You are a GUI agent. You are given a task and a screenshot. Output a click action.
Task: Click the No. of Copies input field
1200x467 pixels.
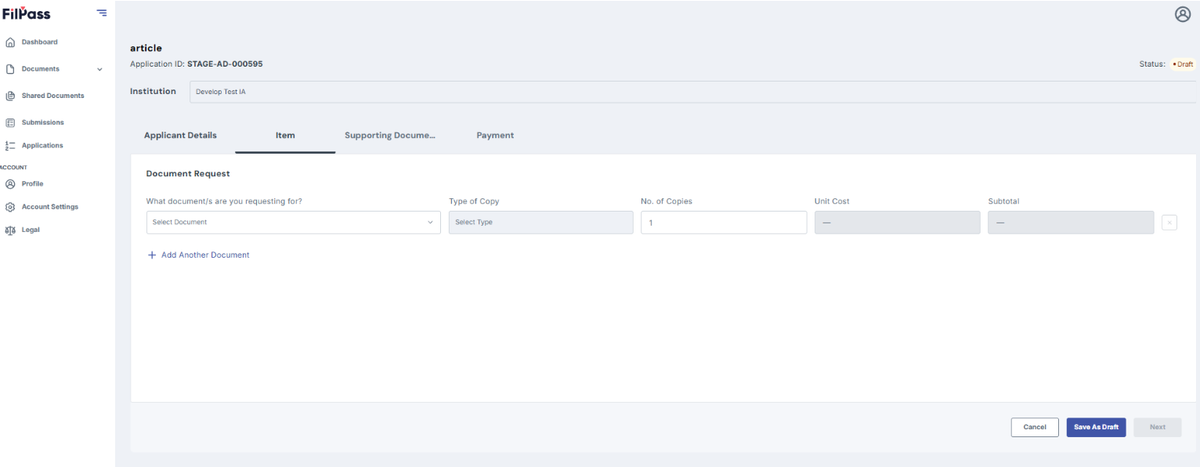pos(724,222)
